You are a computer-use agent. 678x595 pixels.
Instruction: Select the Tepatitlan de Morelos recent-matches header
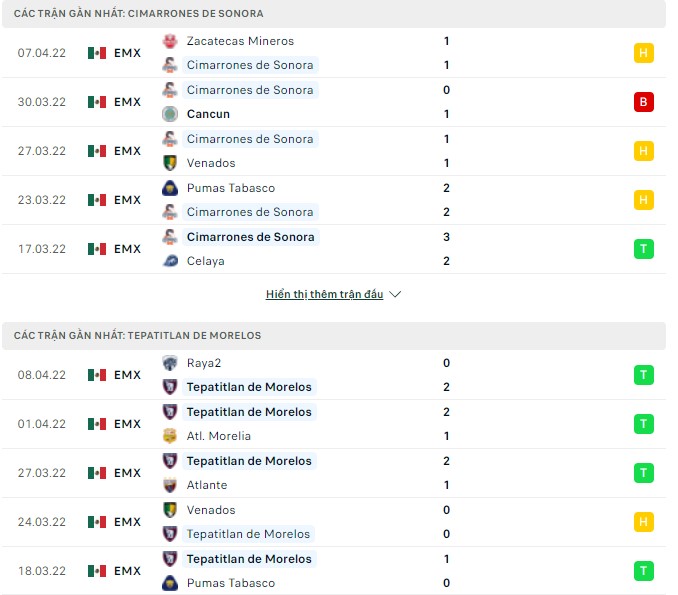click(x=138, y=335)
